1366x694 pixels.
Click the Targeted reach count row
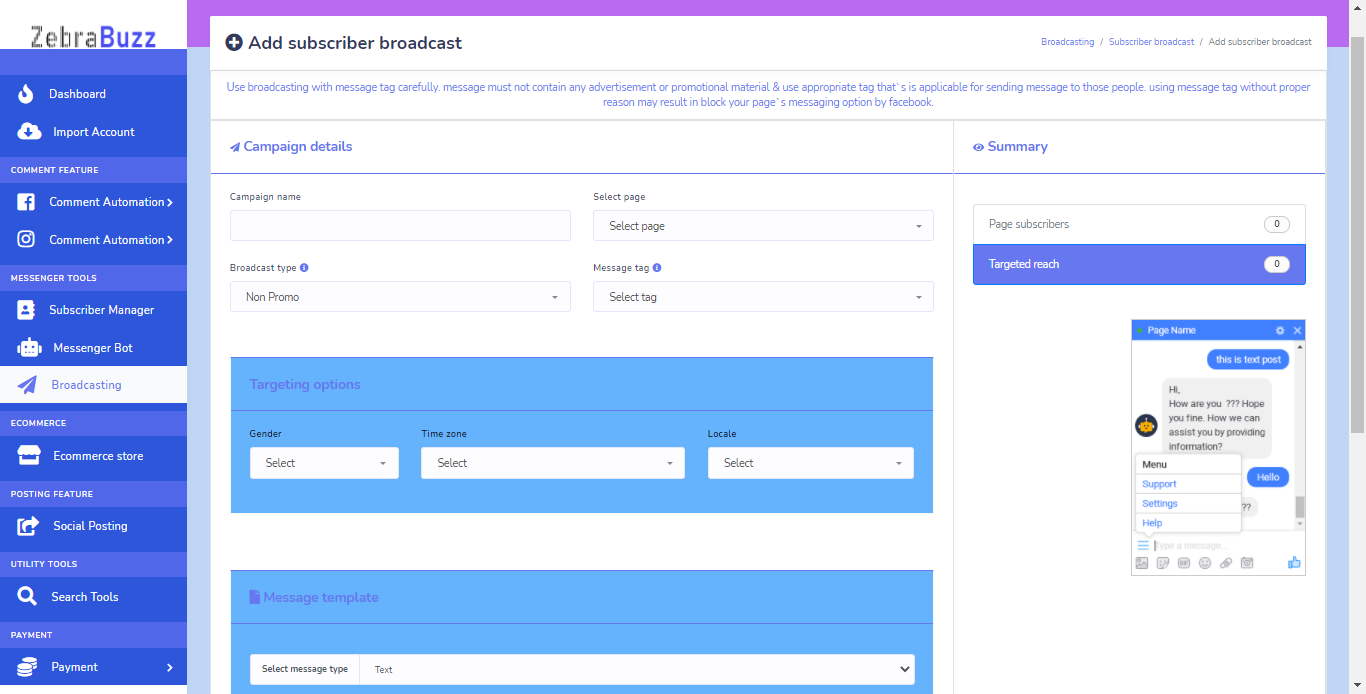point(1139,264)
